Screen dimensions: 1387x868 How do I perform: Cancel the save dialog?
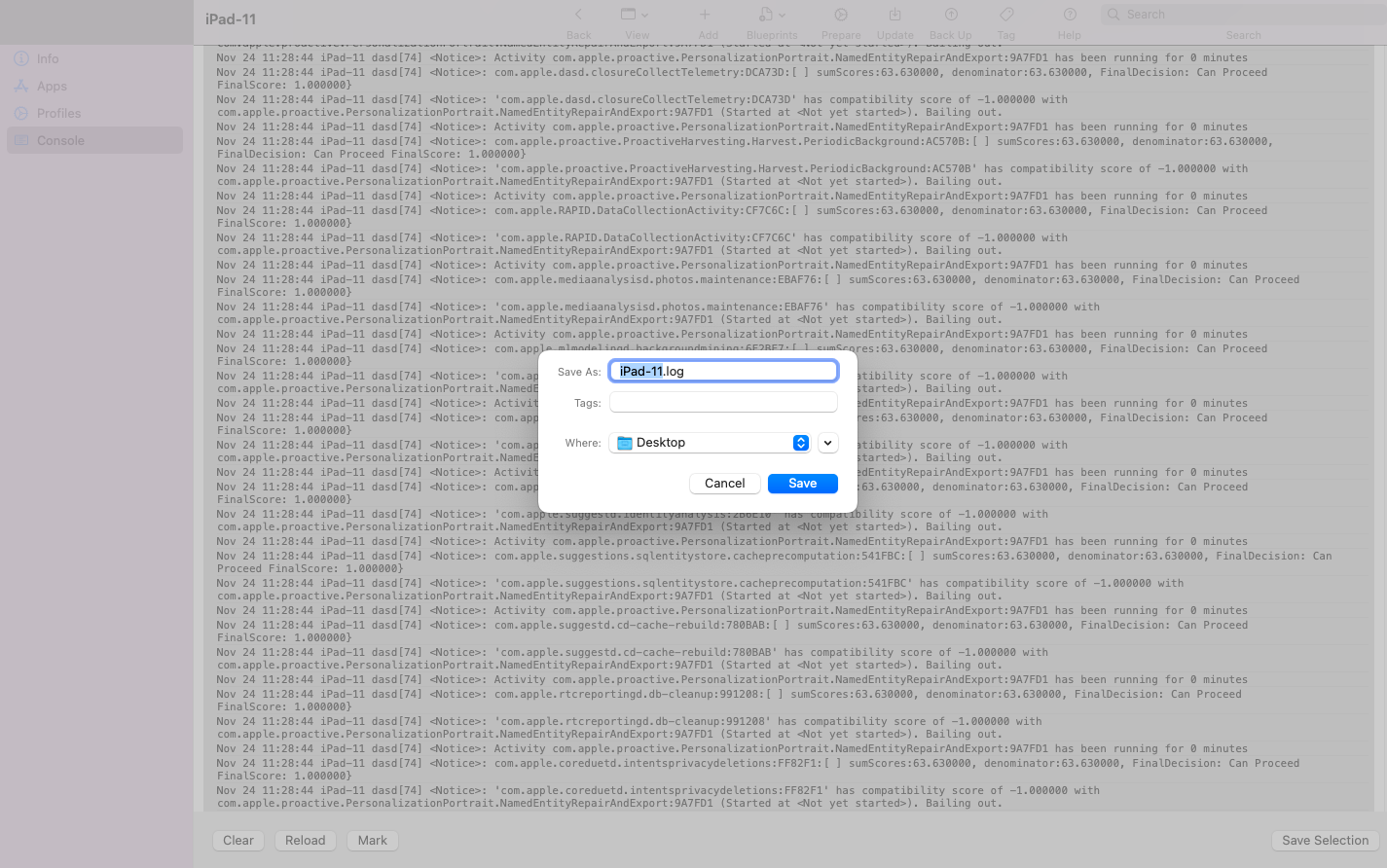coord(725,484)
